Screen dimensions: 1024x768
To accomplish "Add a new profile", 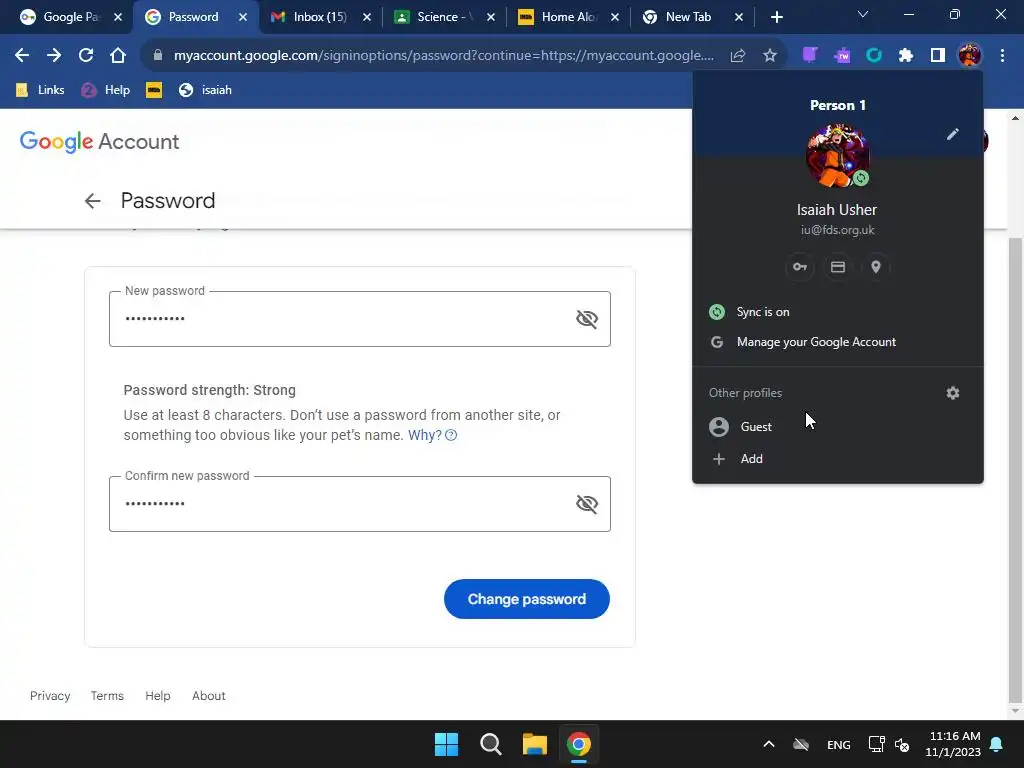I will coord(838,458).
